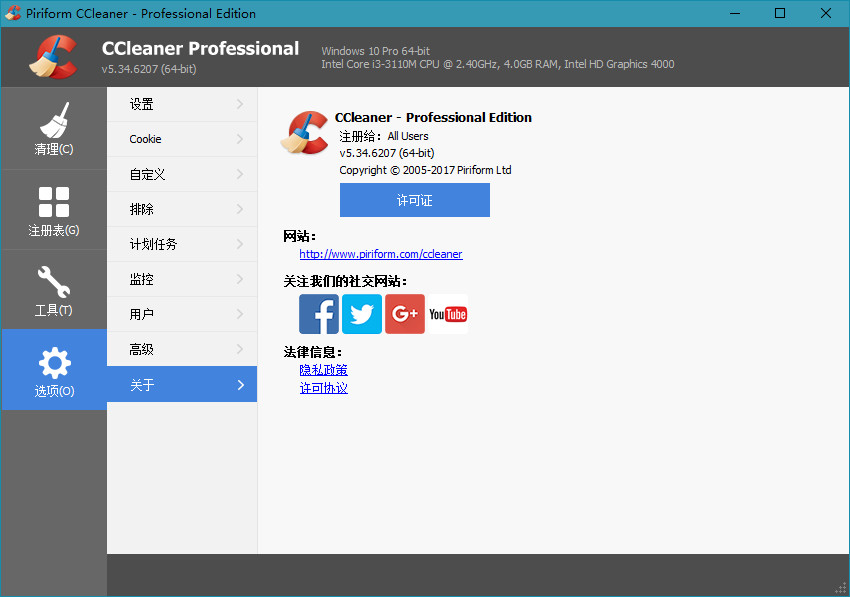Open the 高级 (Advanced) menu item

tap(182, 349)
